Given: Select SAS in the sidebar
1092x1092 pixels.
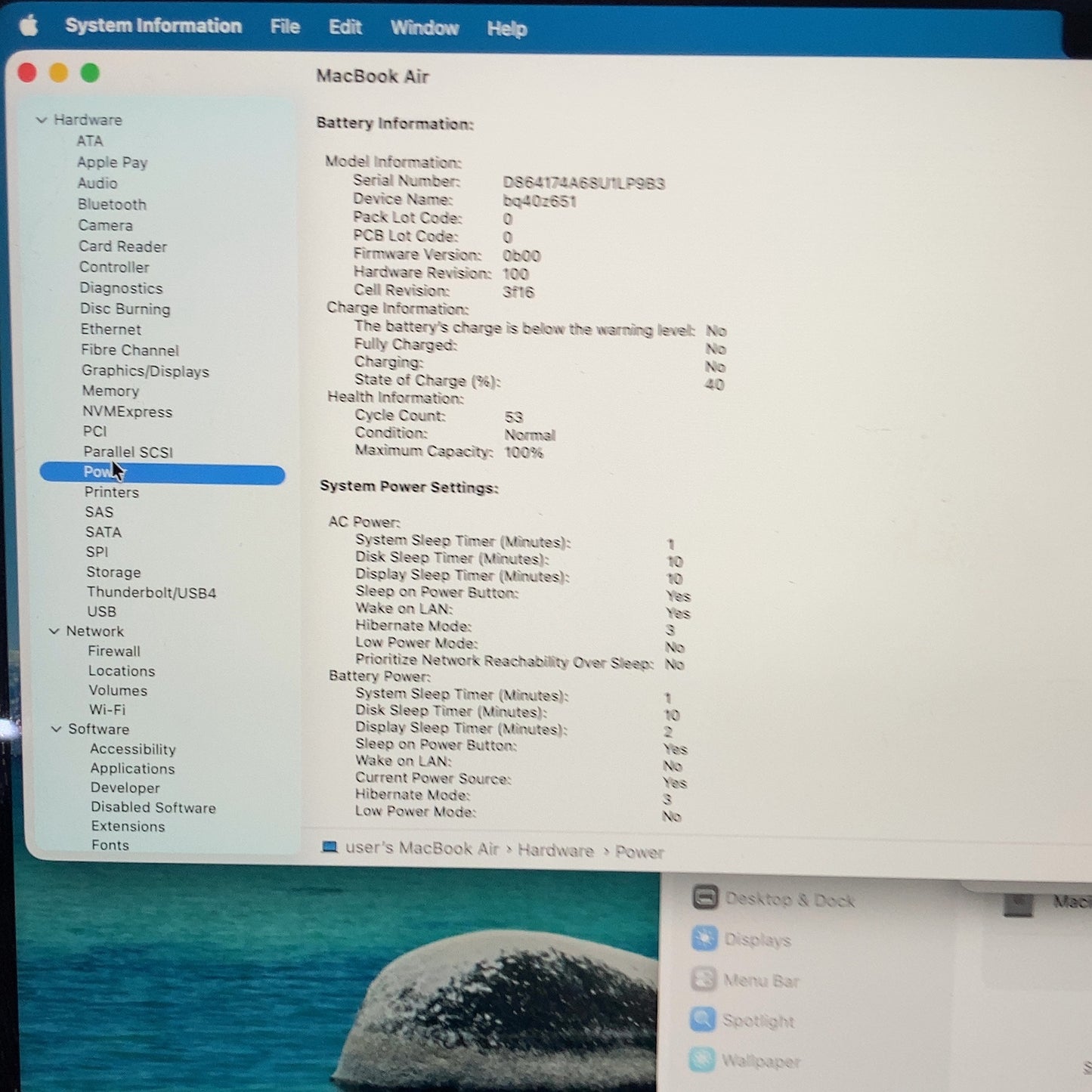Looking at the screenshot, I should point(99,512).
